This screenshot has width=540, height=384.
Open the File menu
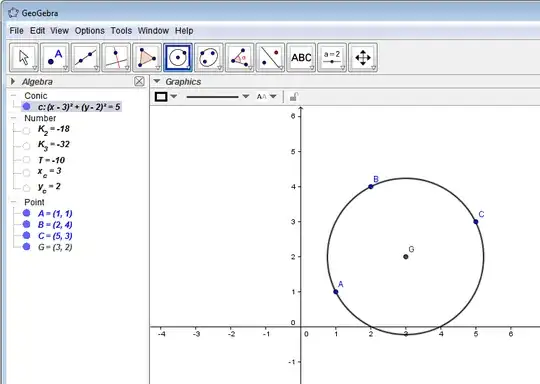tap(17, 31)
